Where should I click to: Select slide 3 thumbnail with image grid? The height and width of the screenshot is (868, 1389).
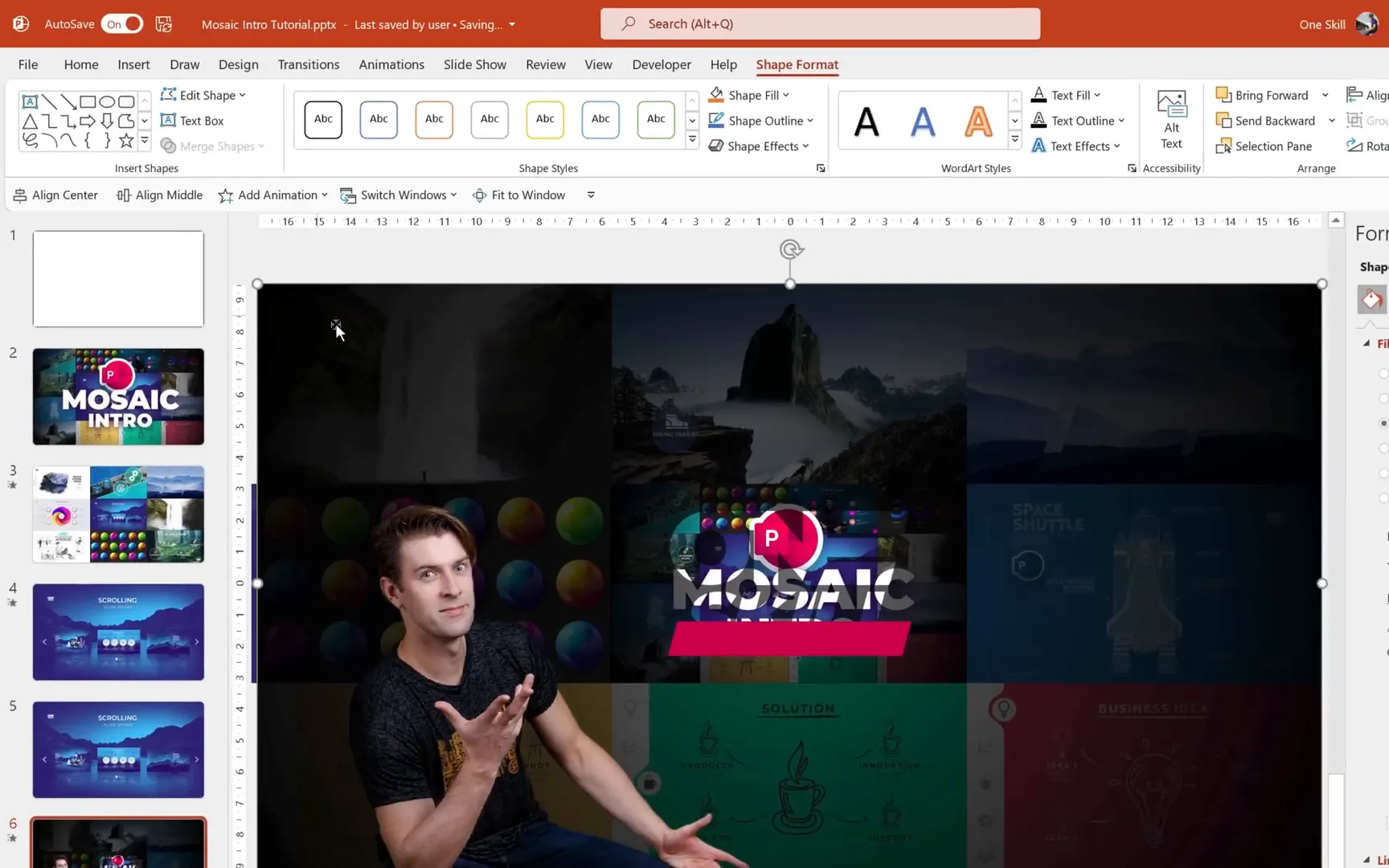118,514
